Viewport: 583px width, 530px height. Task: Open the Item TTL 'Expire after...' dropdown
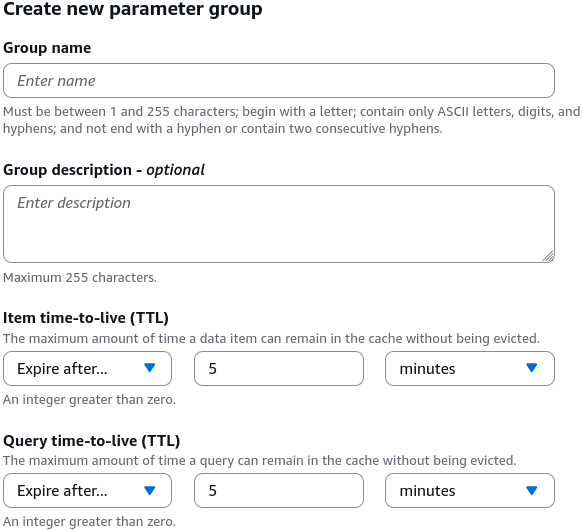pyautogui.click(x=87, y=369)
